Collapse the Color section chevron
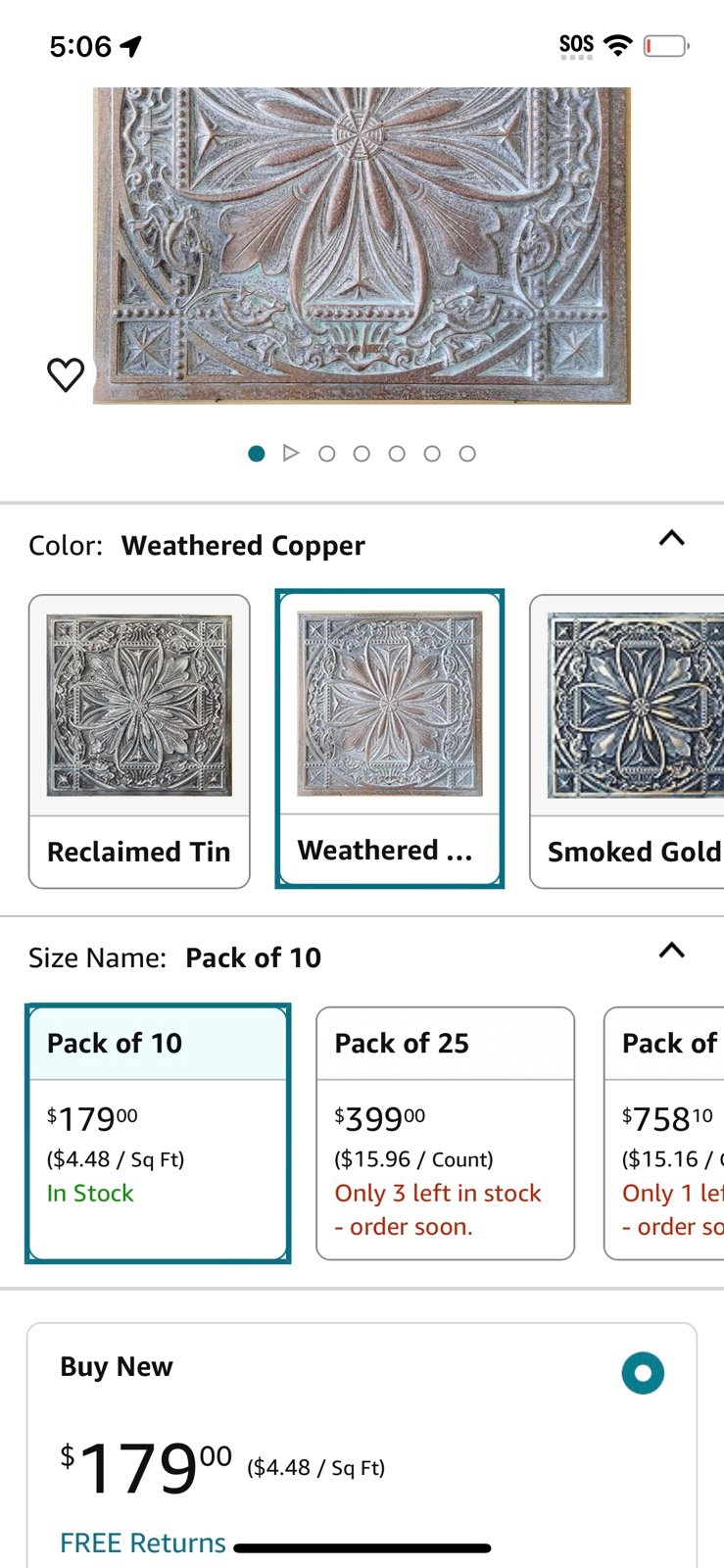The image size is (724, 1568). [x=672, y=538]
